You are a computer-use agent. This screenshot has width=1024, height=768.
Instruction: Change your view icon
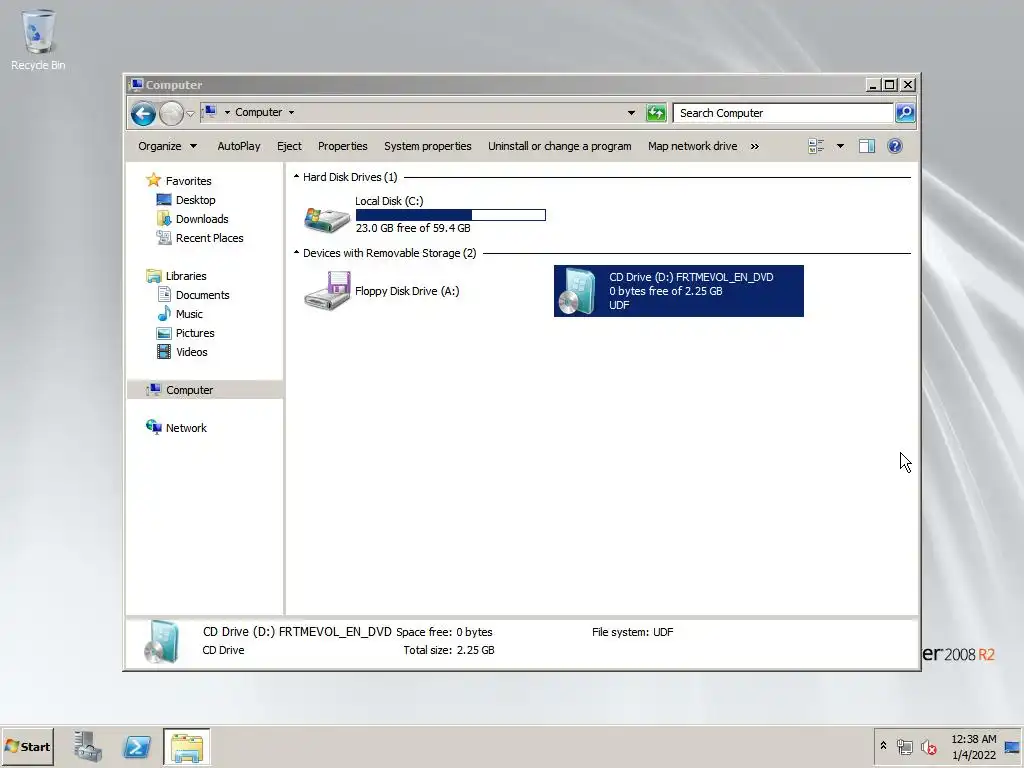tap(816, 146)
